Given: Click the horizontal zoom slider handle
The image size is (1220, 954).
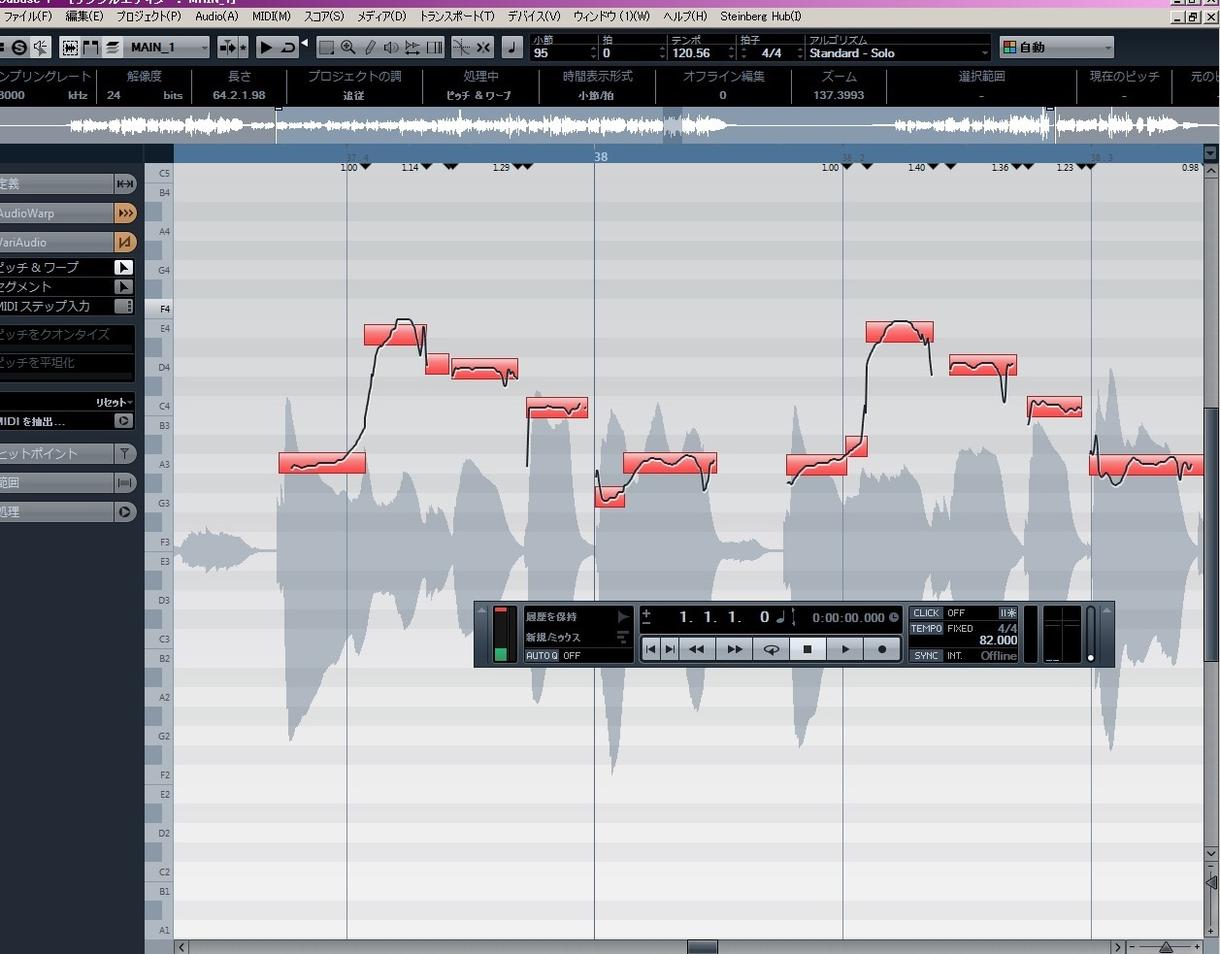Looking at the screenshot, I should pyautogui.click(x=1165, y=947).
